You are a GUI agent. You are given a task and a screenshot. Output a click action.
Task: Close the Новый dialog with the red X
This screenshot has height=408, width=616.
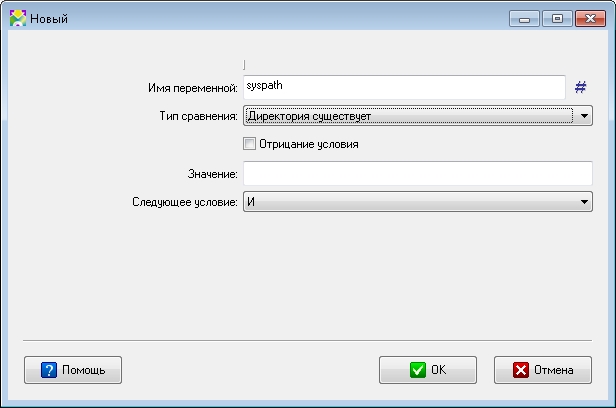590,18
